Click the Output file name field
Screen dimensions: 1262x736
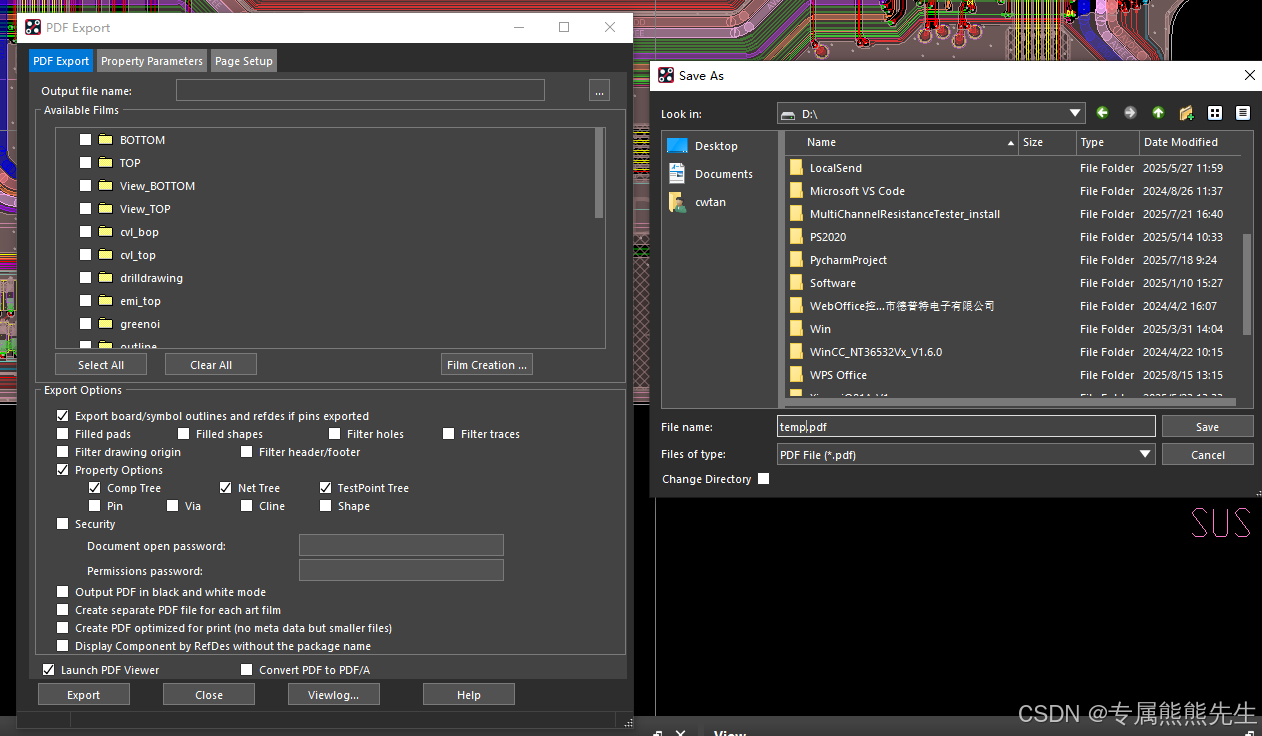[360, 91]
